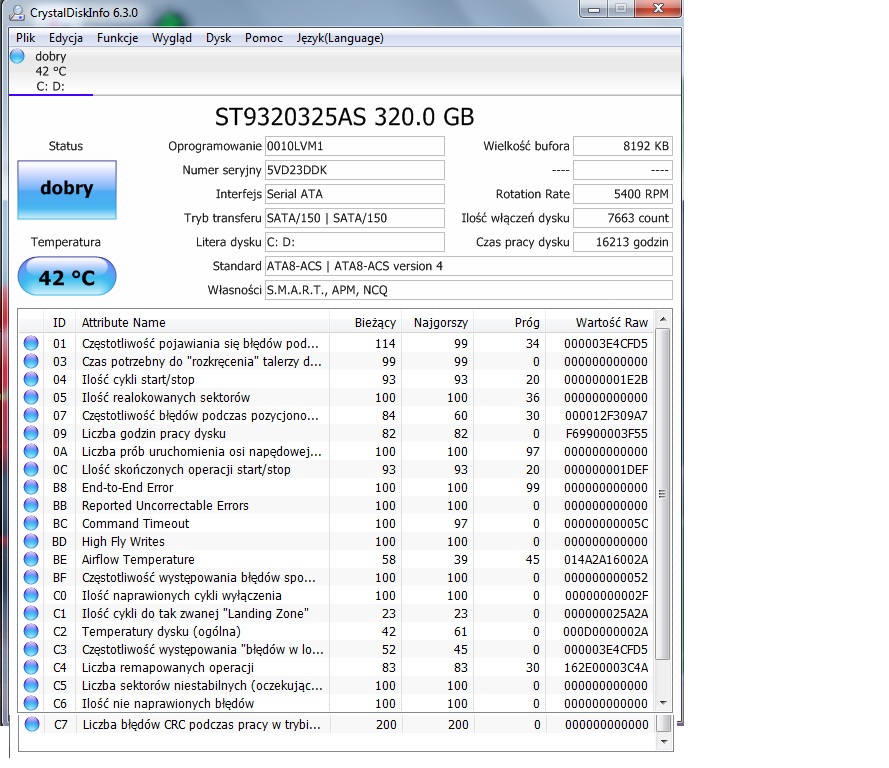This screenshot has height=768, width=889.
Task: Click status orb for Airflow Temperature row
Action: click(x=31, y=559)
